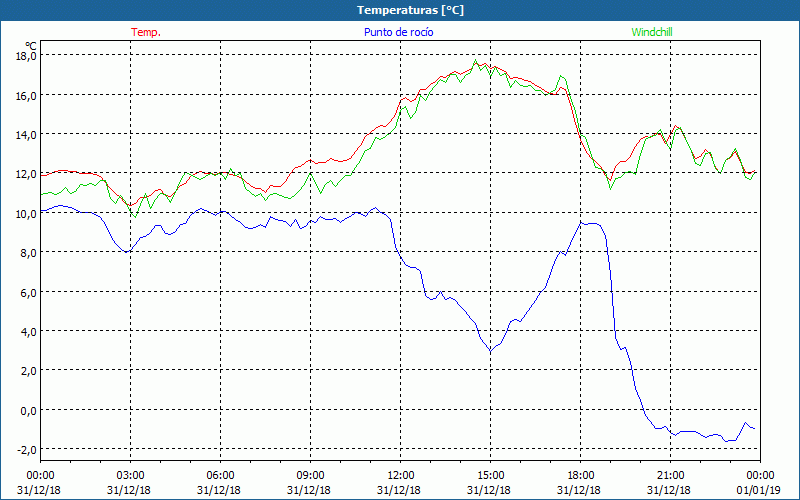800x500 pixels.
Task: Click the '06:00' time axis label
Action: pyautogui.click(x=220, y=476)
